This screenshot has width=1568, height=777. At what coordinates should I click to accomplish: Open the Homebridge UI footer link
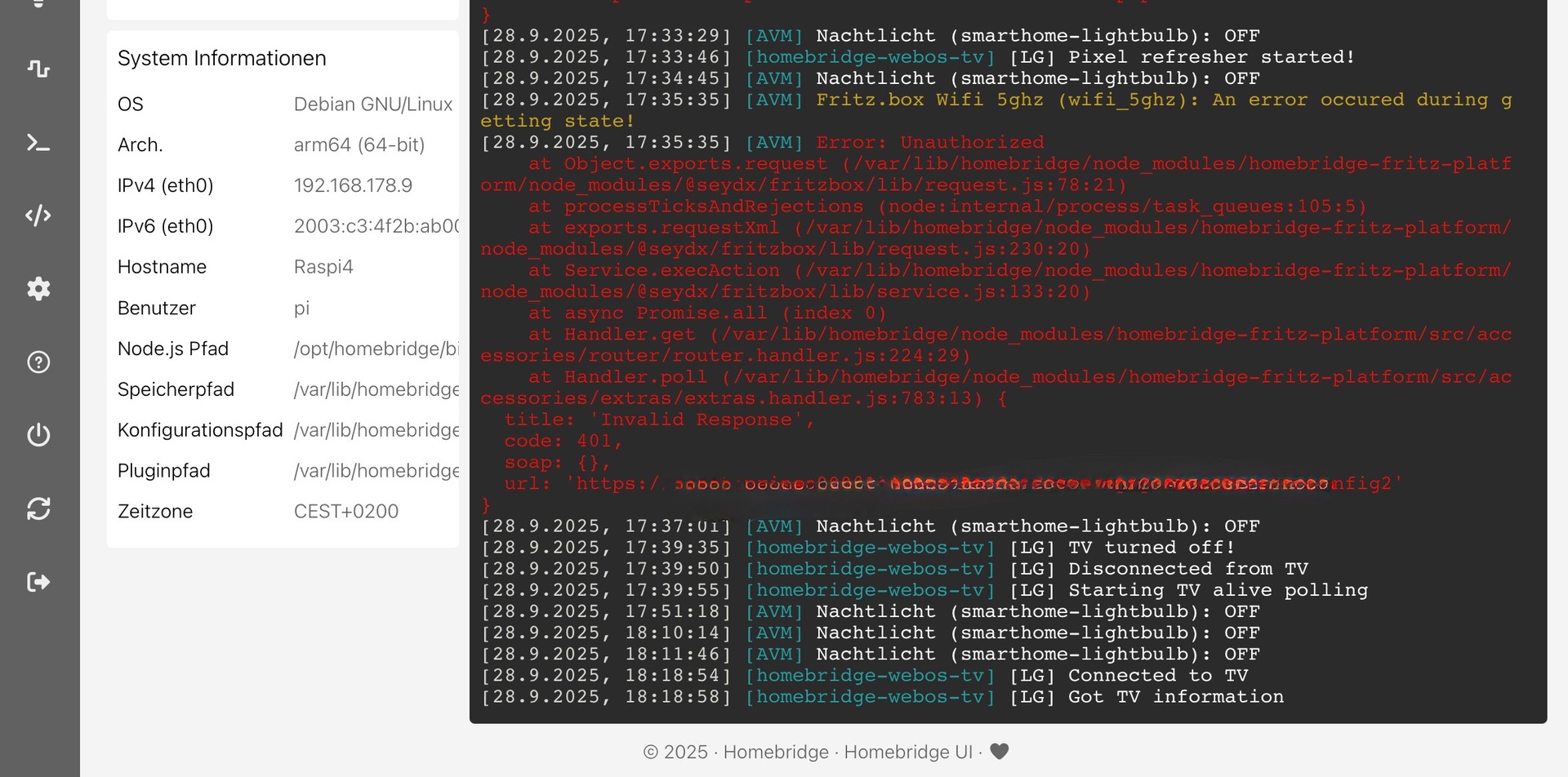(907, 752)
